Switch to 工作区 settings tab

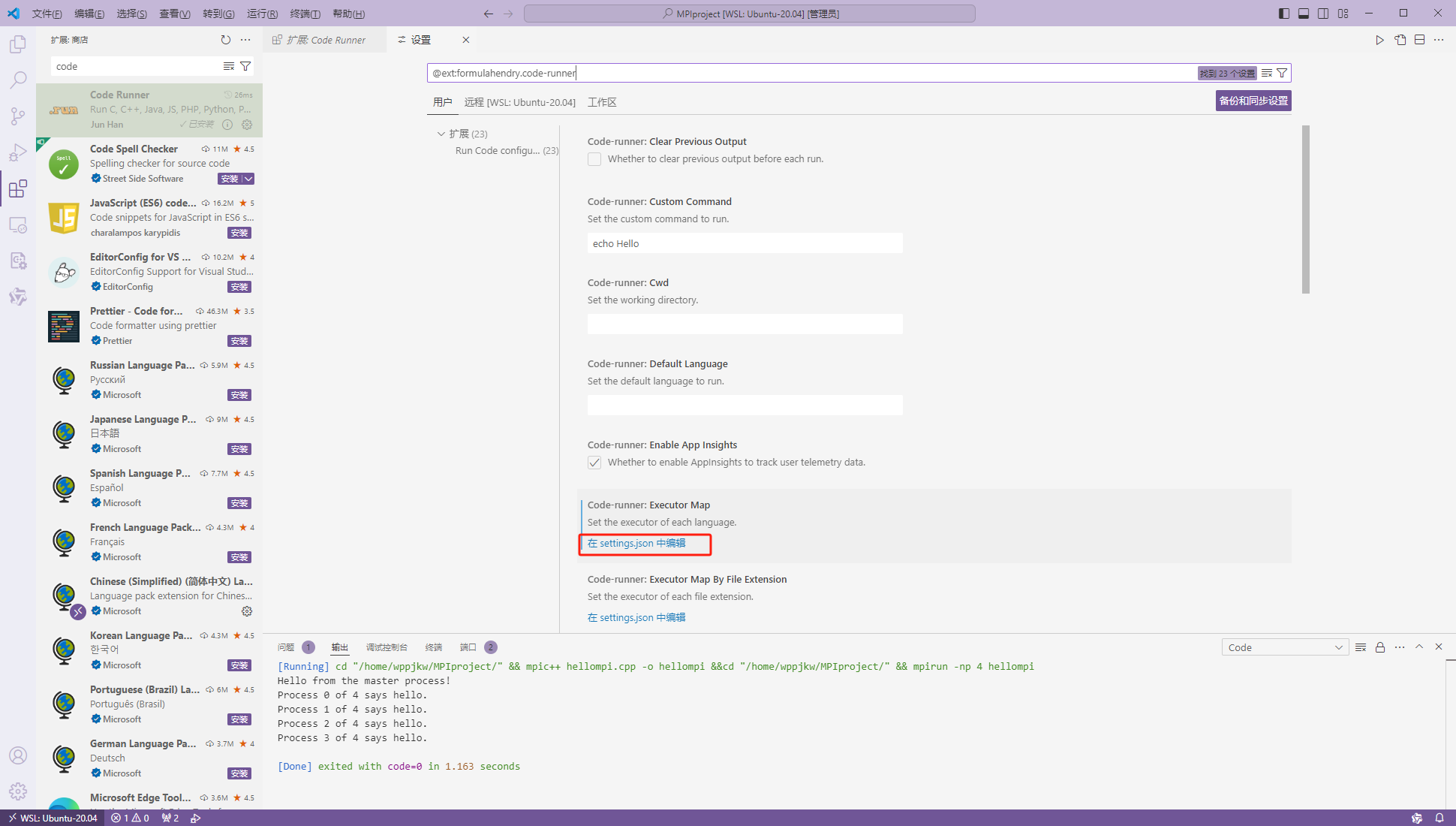pos(602,102)
